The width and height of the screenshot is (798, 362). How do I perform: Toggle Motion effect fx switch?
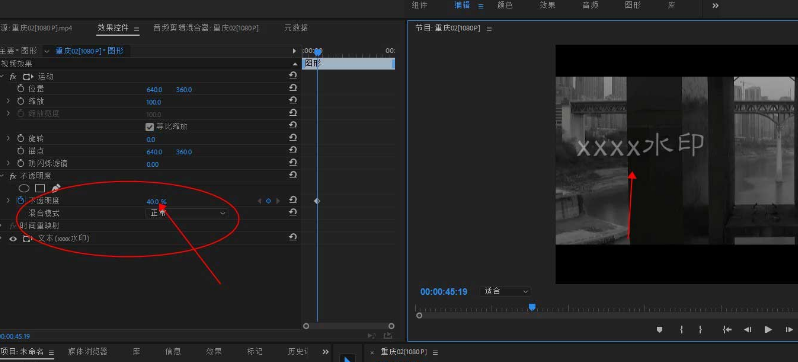13,77
